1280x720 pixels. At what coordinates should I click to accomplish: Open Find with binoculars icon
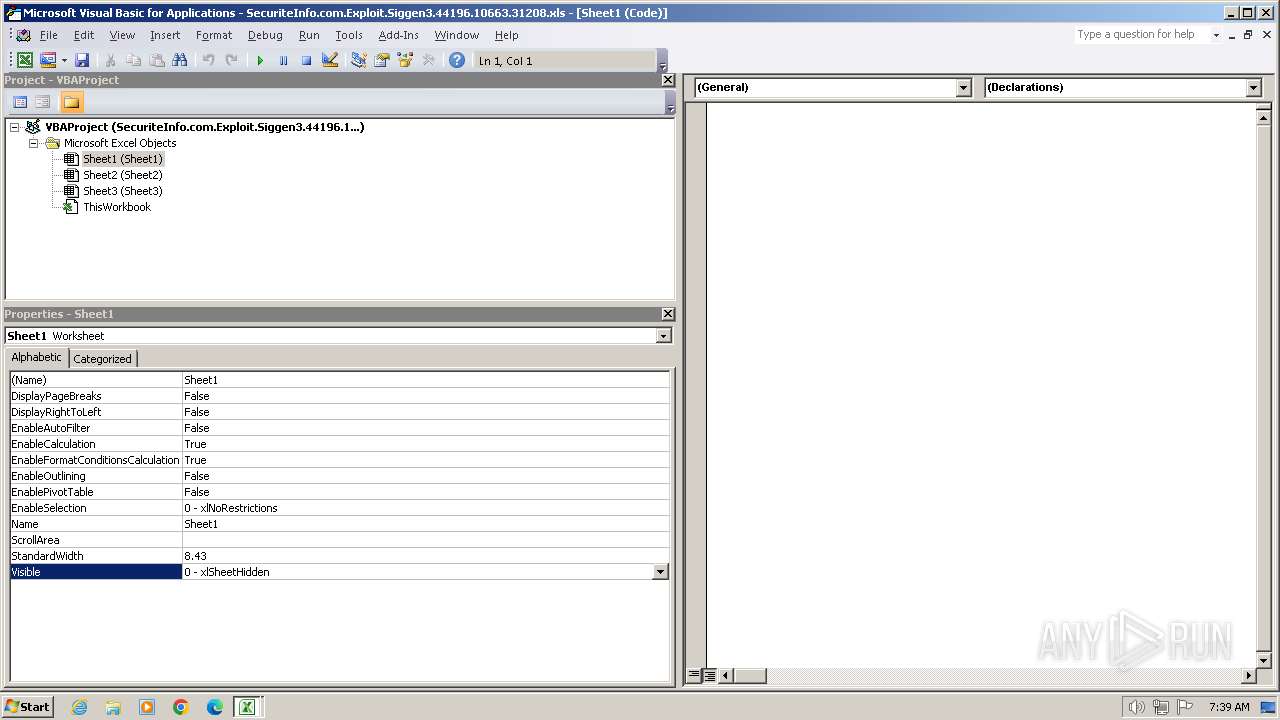[x=180, y=61]
